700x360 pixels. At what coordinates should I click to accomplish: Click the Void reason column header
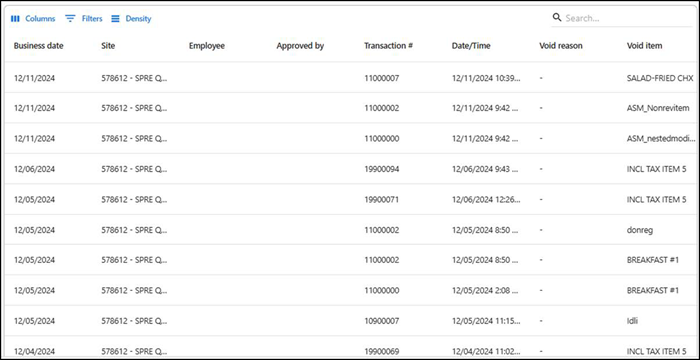point(561,46)
